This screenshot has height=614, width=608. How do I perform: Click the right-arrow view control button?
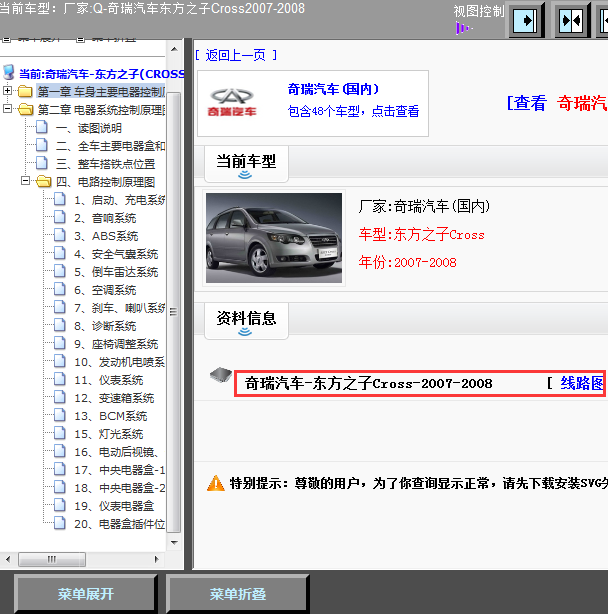coord(527,20)
